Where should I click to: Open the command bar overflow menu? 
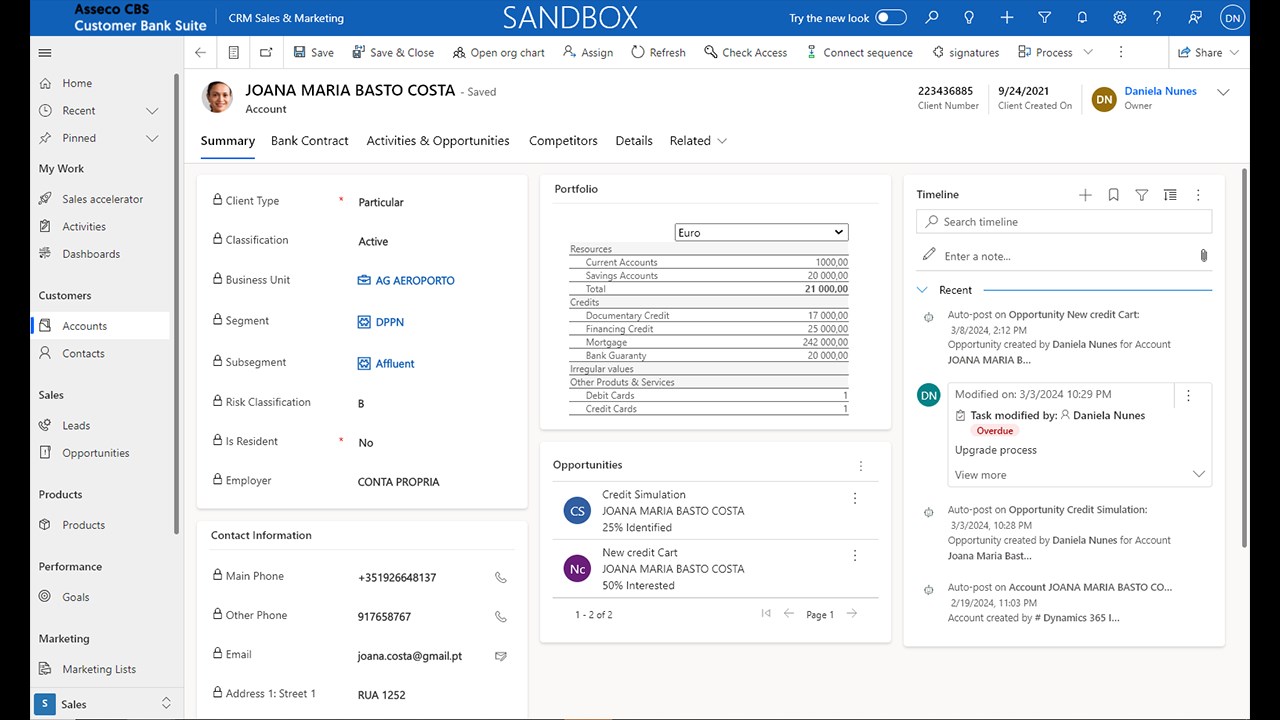[1120, 53]
